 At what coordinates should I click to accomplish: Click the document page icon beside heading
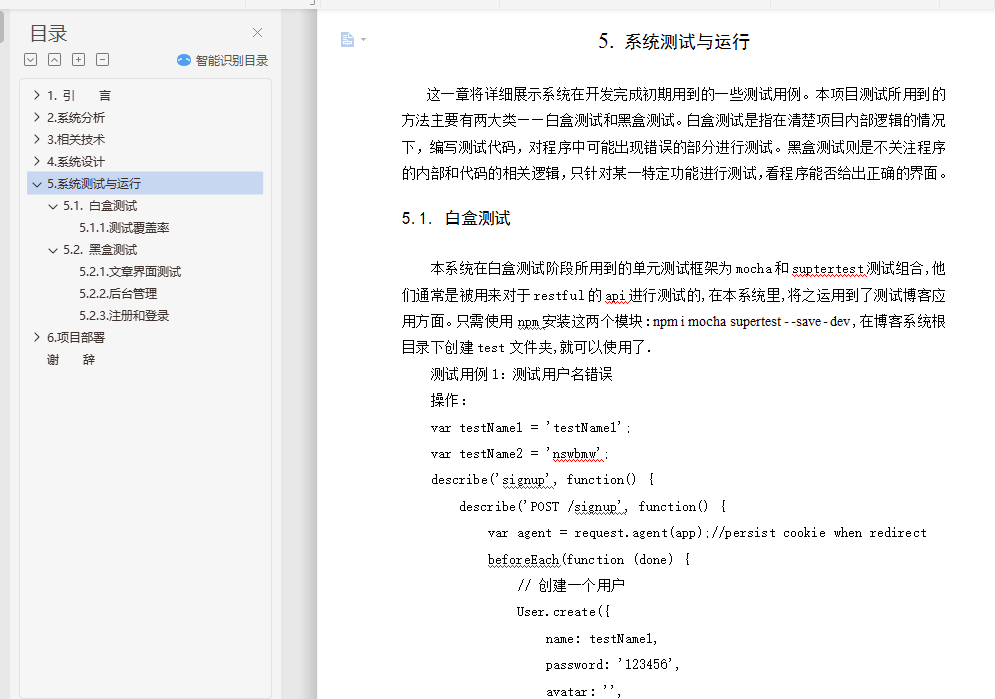click(x=347, y=39)
